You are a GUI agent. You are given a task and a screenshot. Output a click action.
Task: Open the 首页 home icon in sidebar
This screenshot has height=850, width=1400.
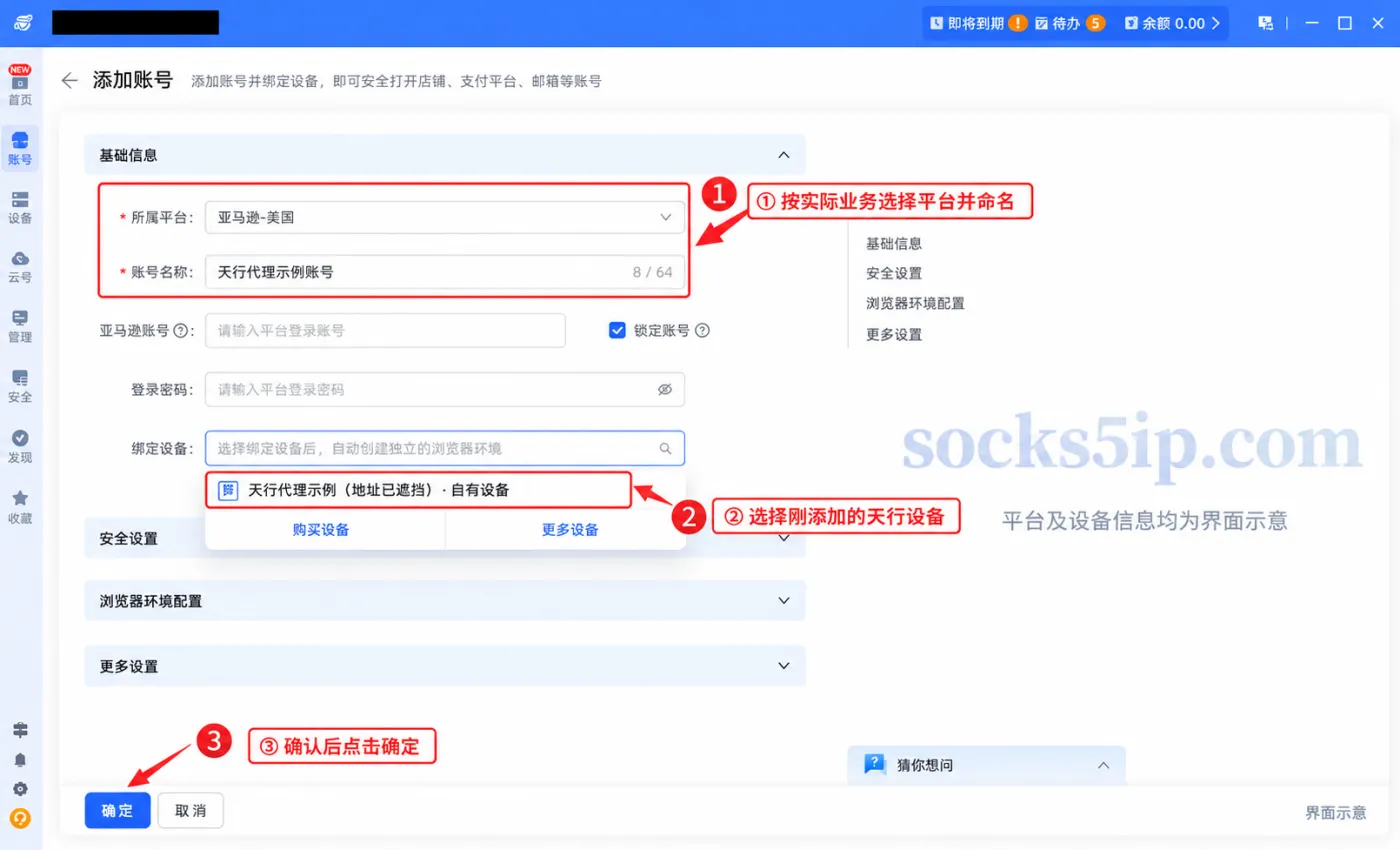(20, 86)
